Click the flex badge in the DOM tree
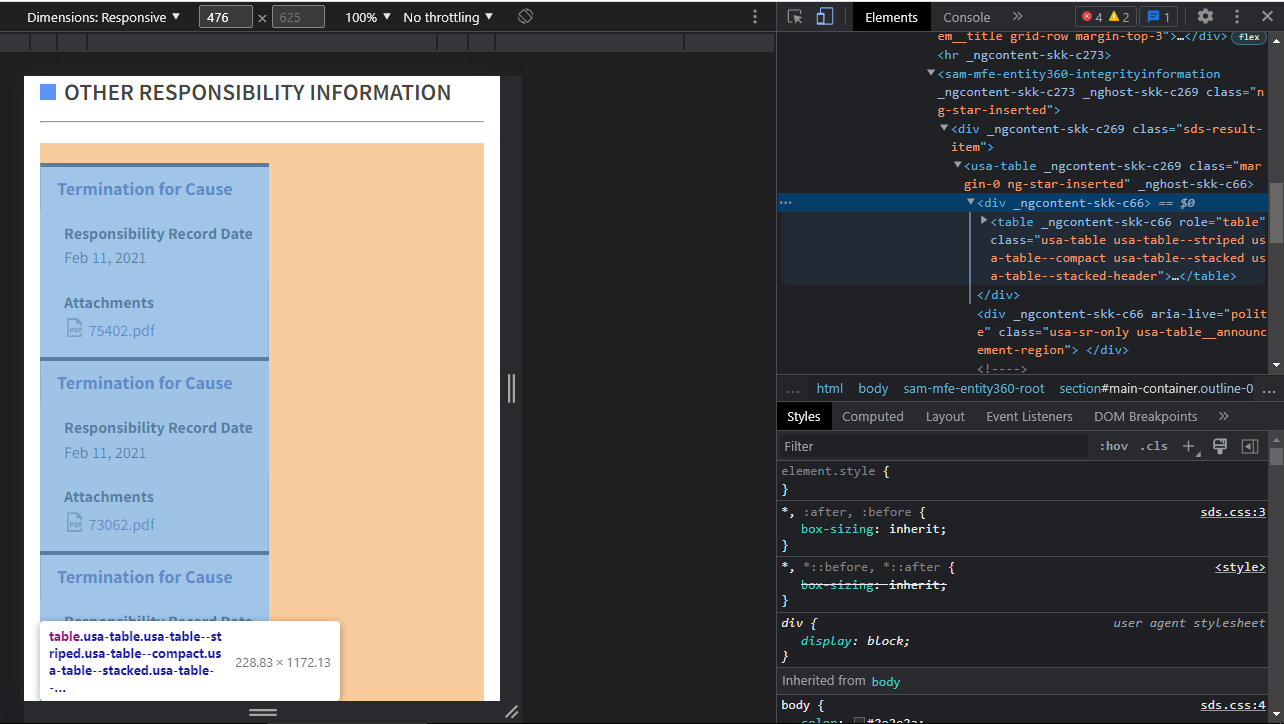 tap(1247, 37)
